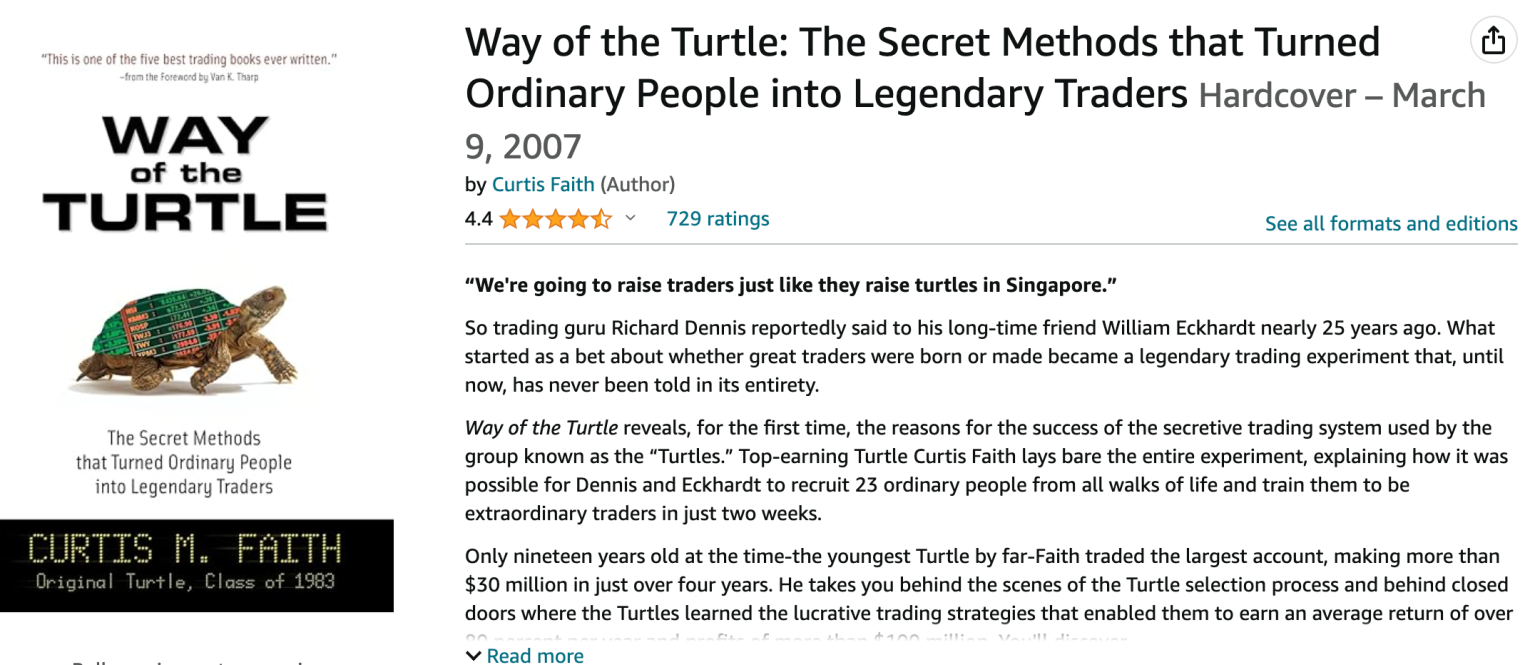Click the WAY of the TURTLE cover title
The height and width of the screenshot is (665, 1535).
pyautogui.click(x=185, y=174)
